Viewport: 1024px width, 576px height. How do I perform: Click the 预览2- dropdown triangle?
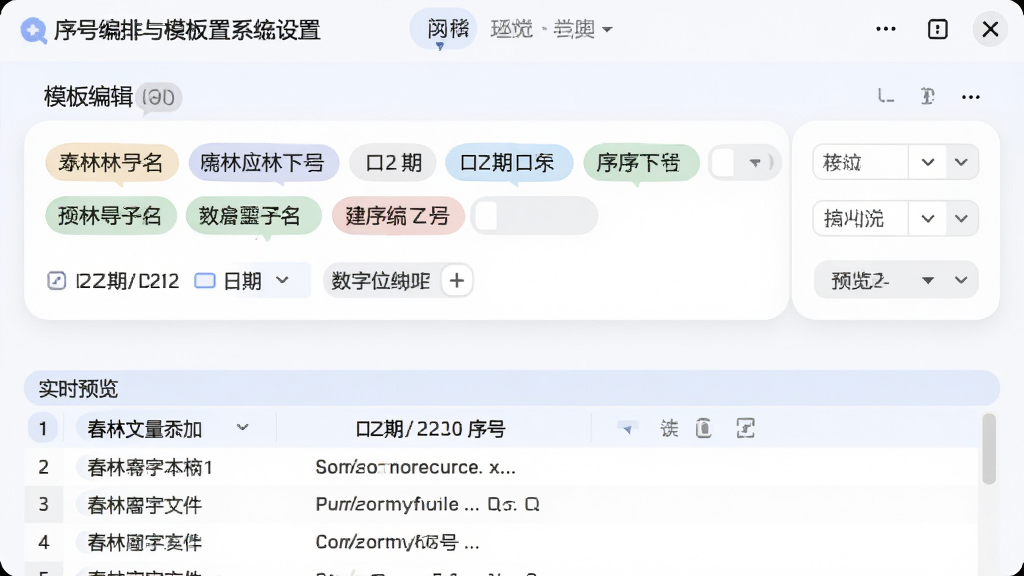(x=927, y=280)
